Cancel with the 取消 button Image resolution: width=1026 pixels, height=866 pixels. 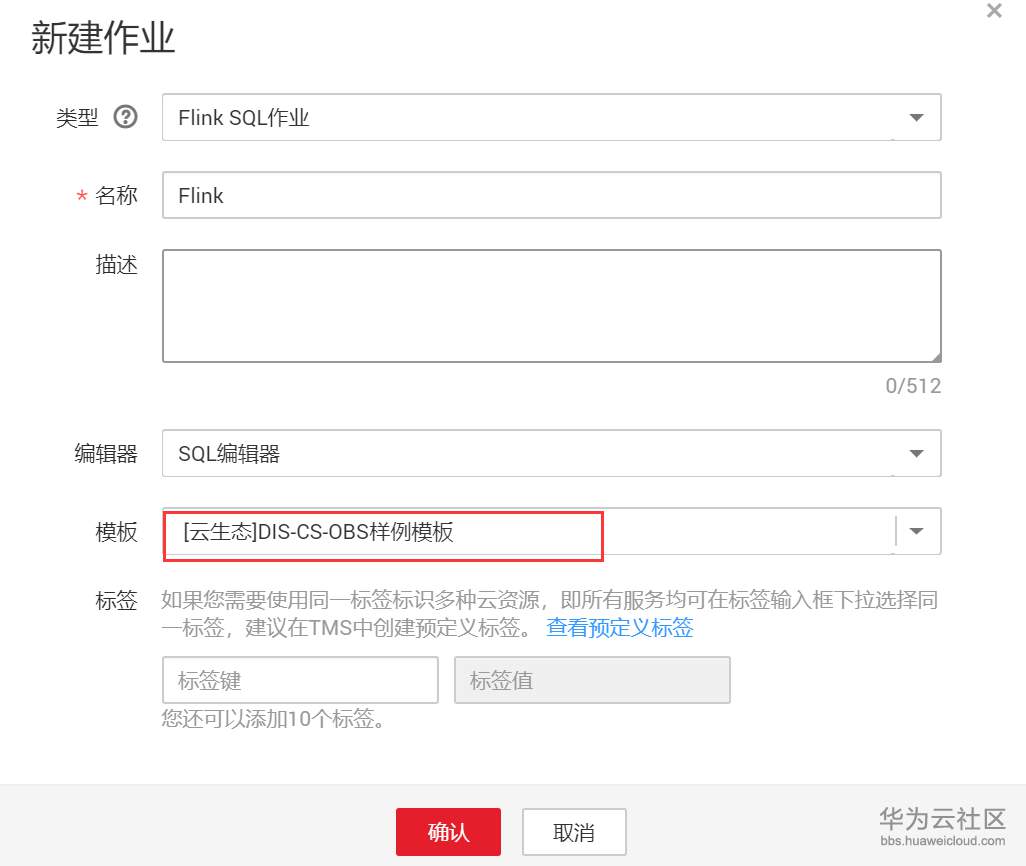[x=574, y=832]
